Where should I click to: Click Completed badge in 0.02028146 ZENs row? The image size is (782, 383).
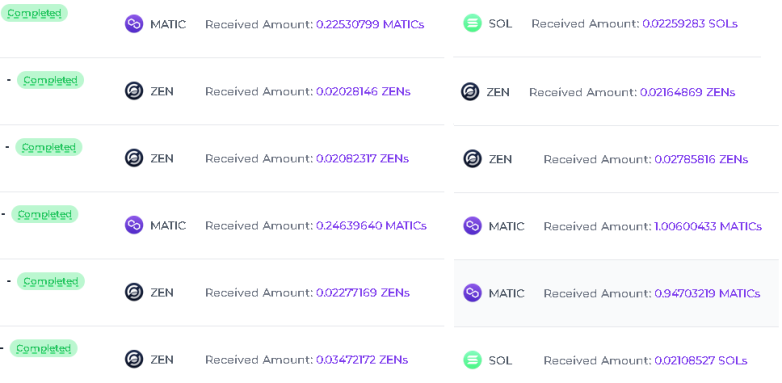point(50,80)
